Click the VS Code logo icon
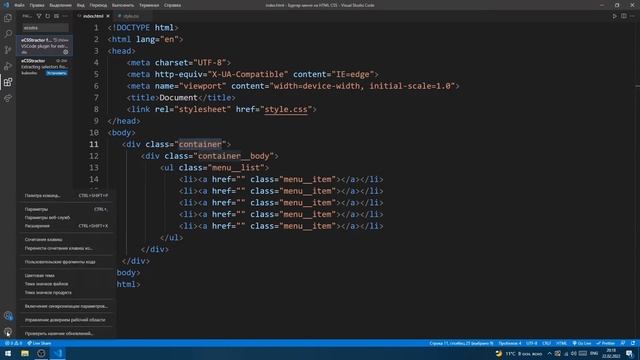640x360 pixels. tap(6, 5)
